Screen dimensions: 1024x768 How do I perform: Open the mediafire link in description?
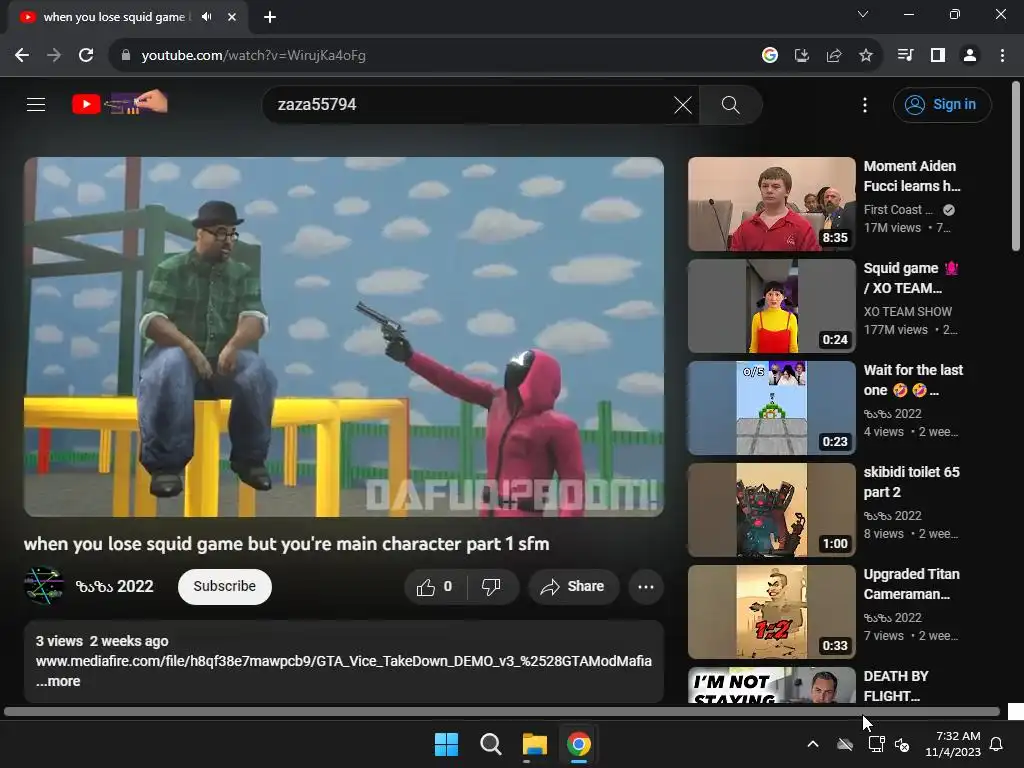(x=344, y=661)
